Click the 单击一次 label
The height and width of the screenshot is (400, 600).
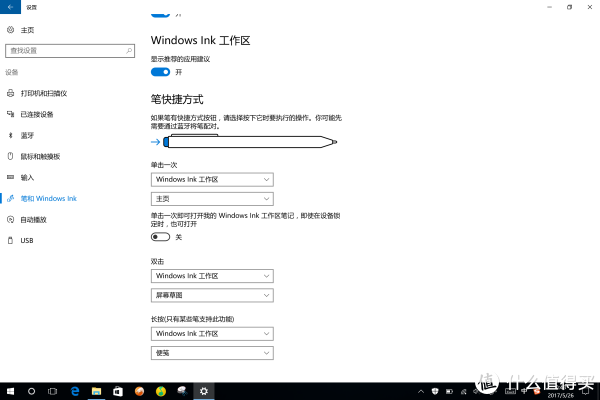click(x=164, y=165)
